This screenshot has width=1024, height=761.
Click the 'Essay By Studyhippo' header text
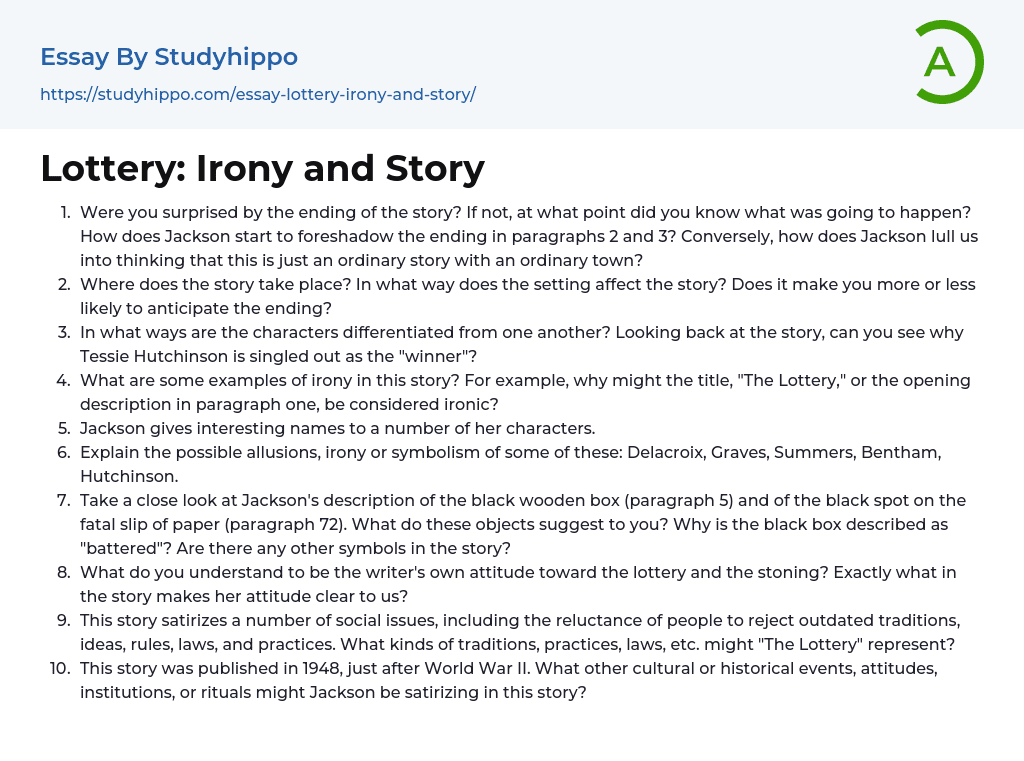[x=169, y=57]
